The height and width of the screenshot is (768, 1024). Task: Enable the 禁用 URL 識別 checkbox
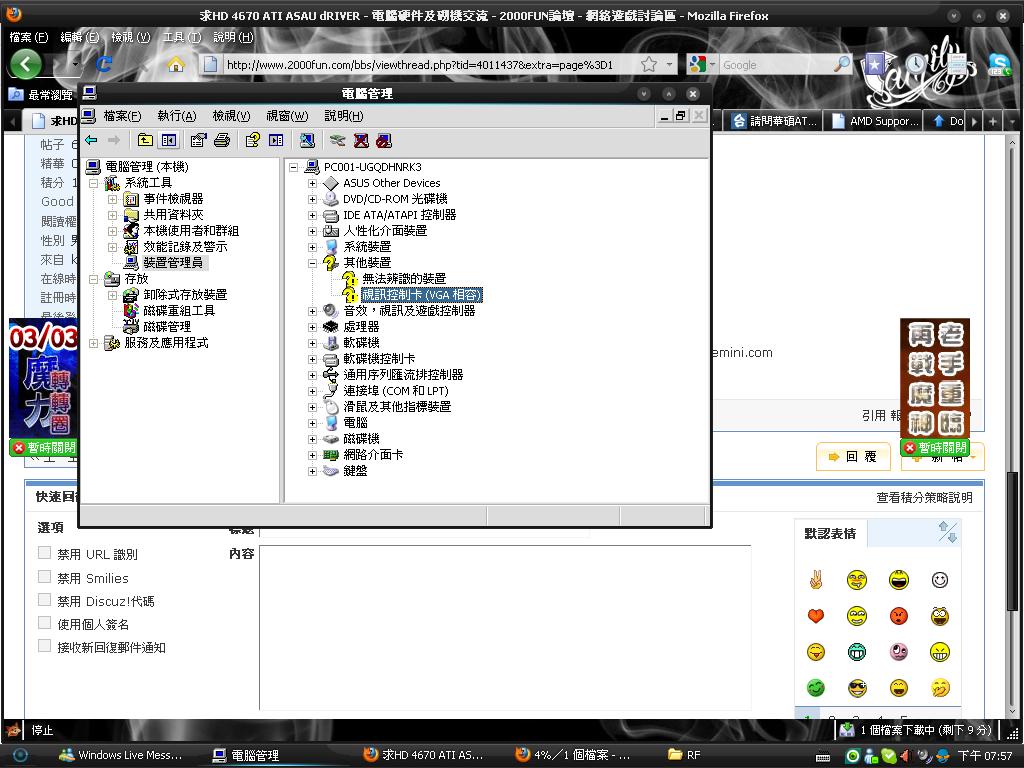45,553
